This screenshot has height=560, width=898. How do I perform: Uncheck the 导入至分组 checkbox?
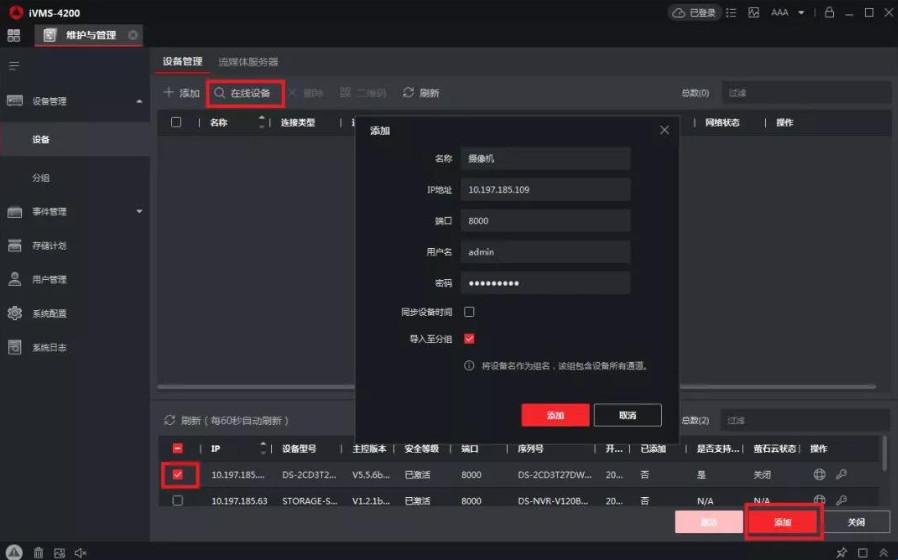(469, 339)
